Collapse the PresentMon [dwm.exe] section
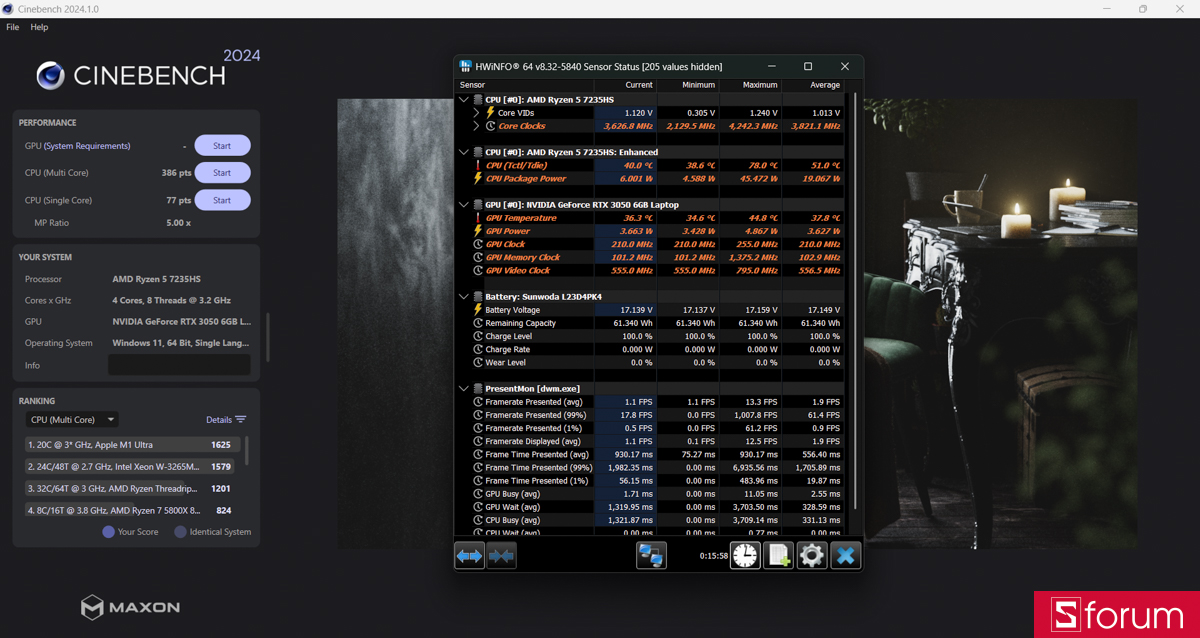This screenshot has width=1200, height=638. click(x=464, y=388)
